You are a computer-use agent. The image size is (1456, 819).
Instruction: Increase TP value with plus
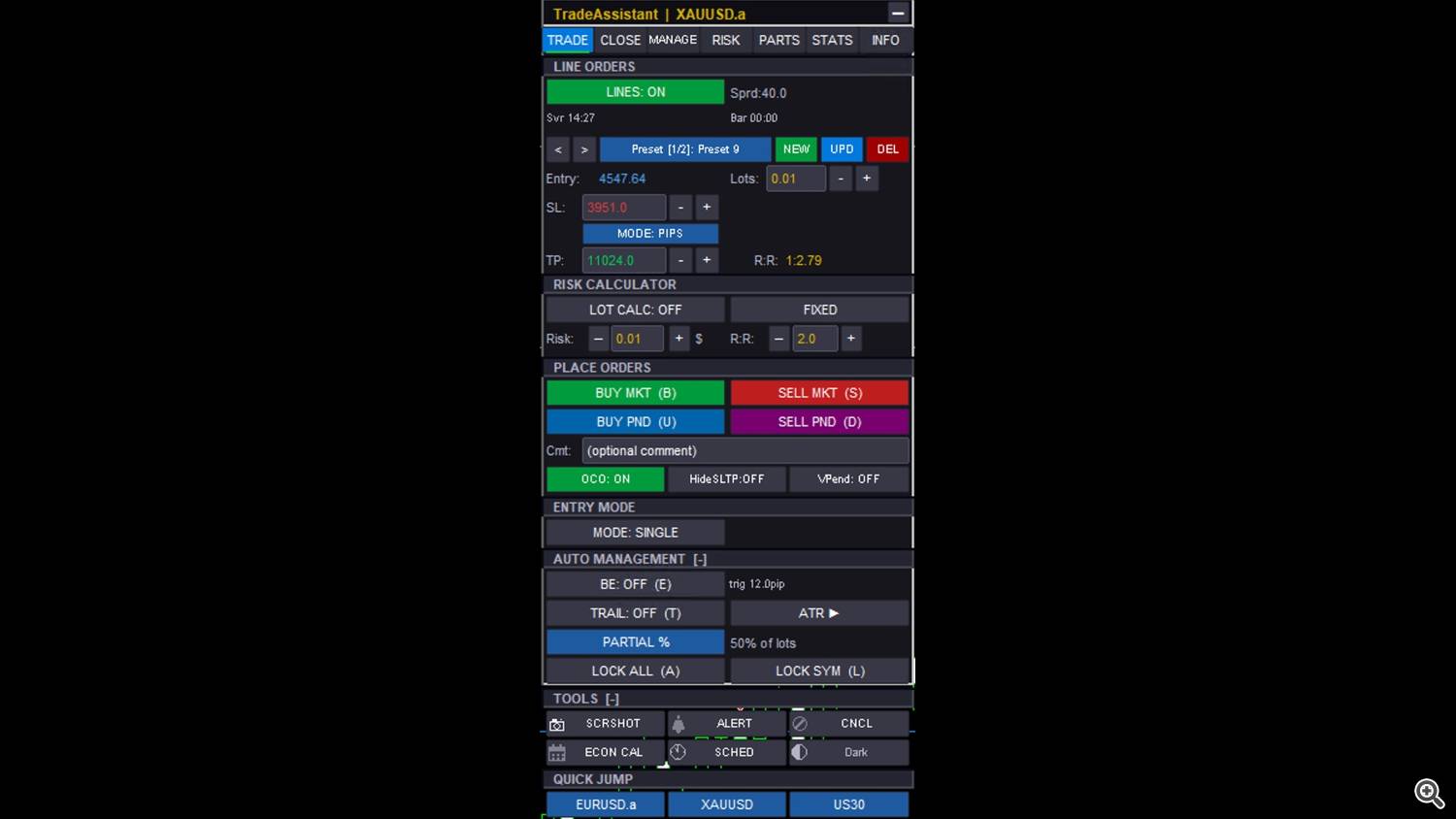click(x=707, y=260)
